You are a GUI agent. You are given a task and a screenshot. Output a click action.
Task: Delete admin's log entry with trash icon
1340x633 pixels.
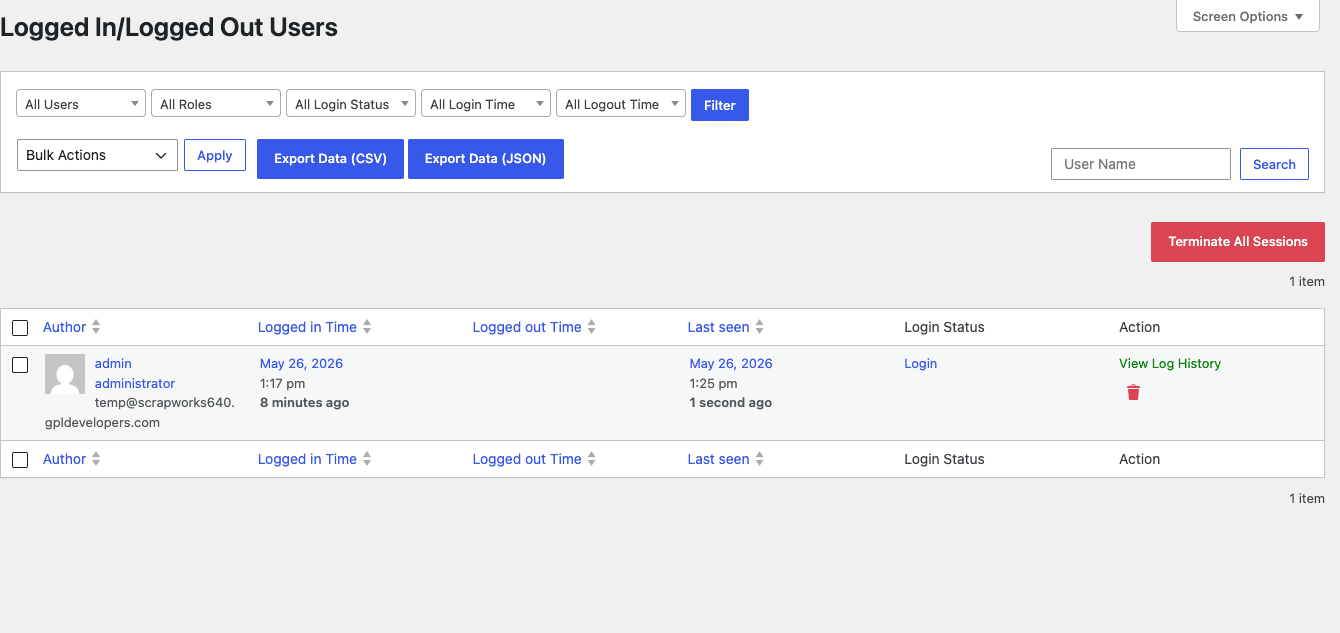1133,392
